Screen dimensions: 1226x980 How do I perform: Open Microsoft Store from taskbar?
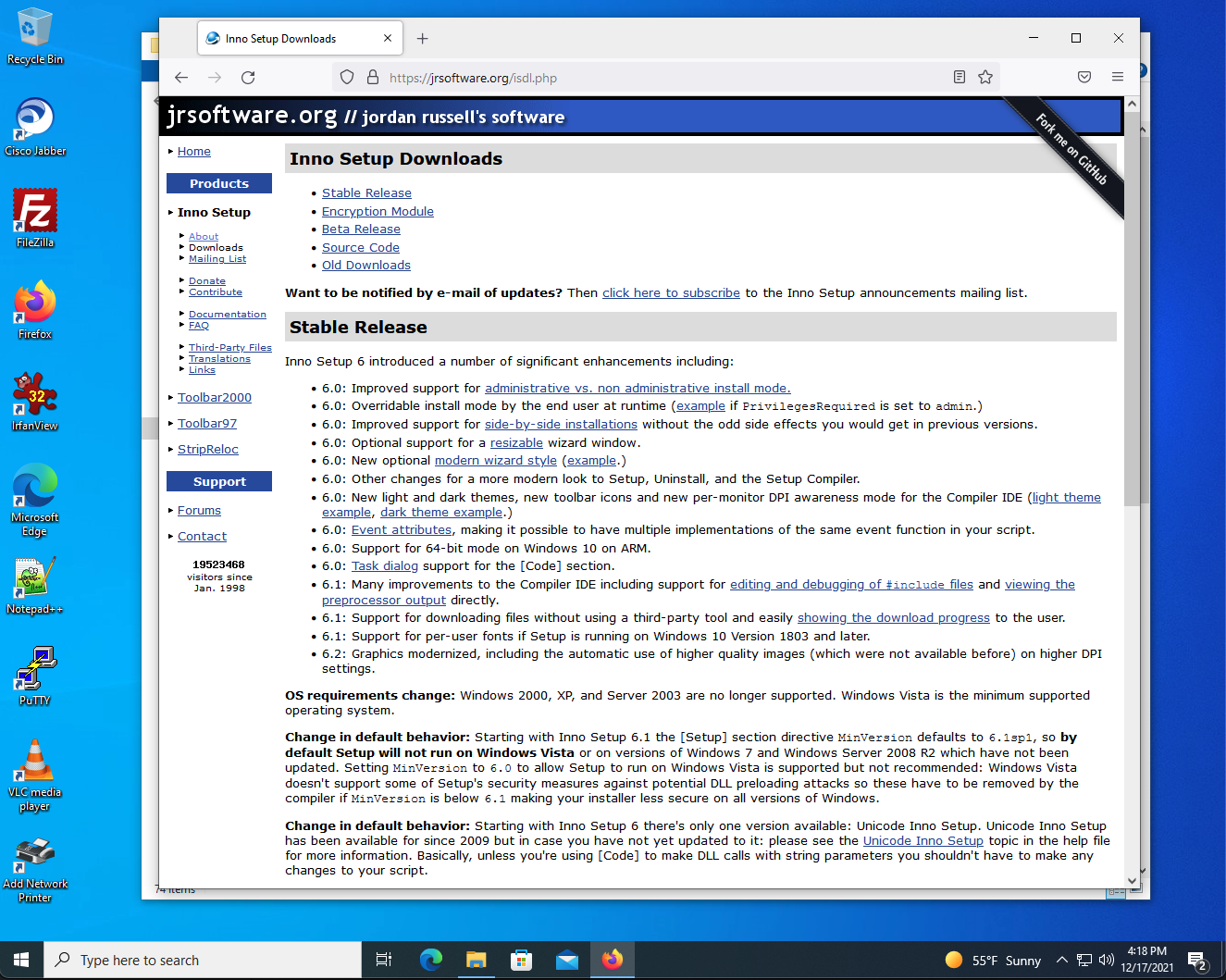click(522, 961)
